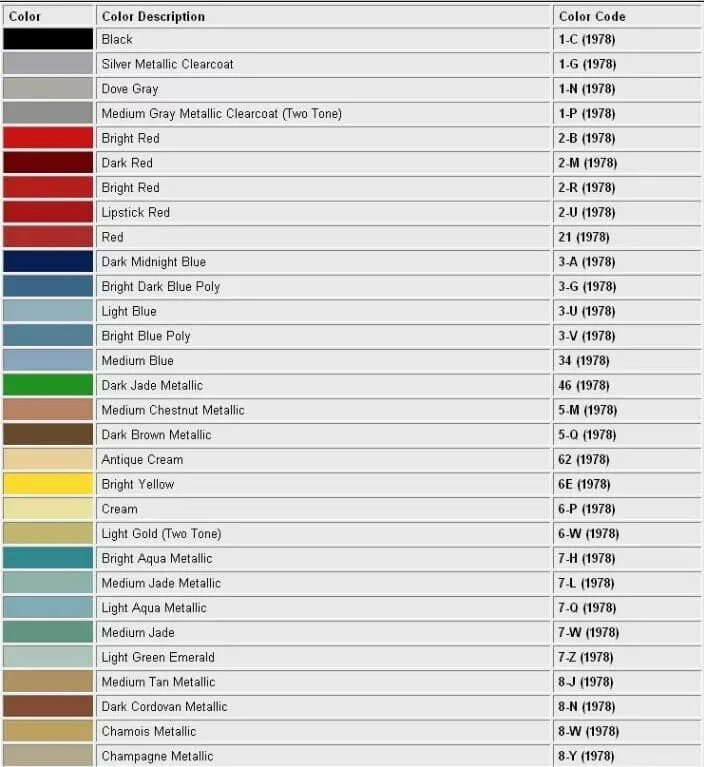Select color code "3-V (1978)"
Image resolution: width=704 pixels, height=767 pixels.
(x=587, y=336)
